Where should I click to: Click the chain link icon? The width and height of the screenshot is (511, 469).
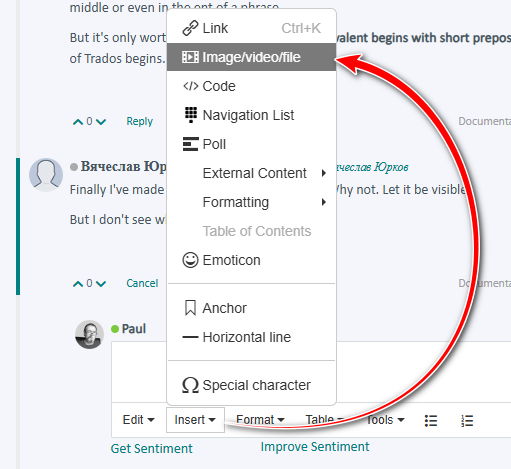(190, 28)
